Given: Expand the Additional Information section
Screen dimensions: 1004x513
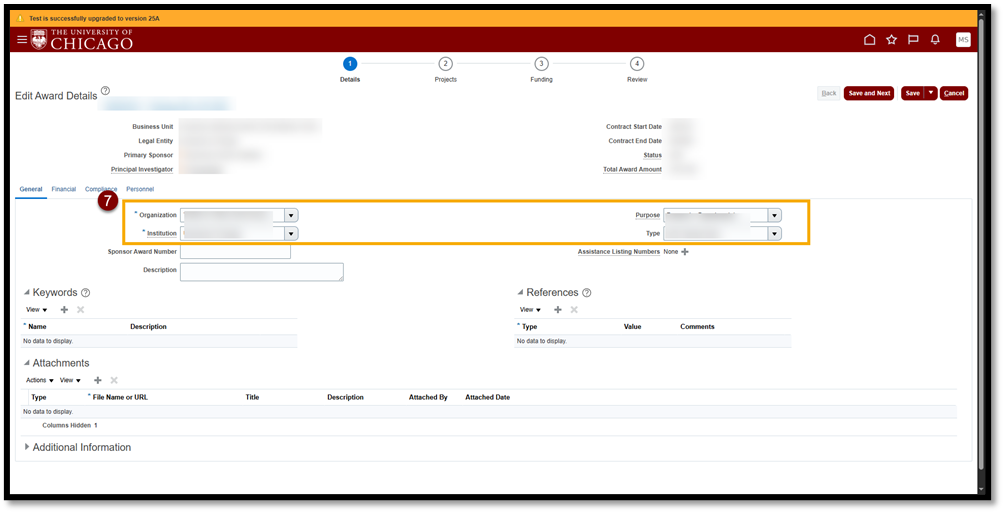Looking at the screenshot, I should (x=27, y=447).
